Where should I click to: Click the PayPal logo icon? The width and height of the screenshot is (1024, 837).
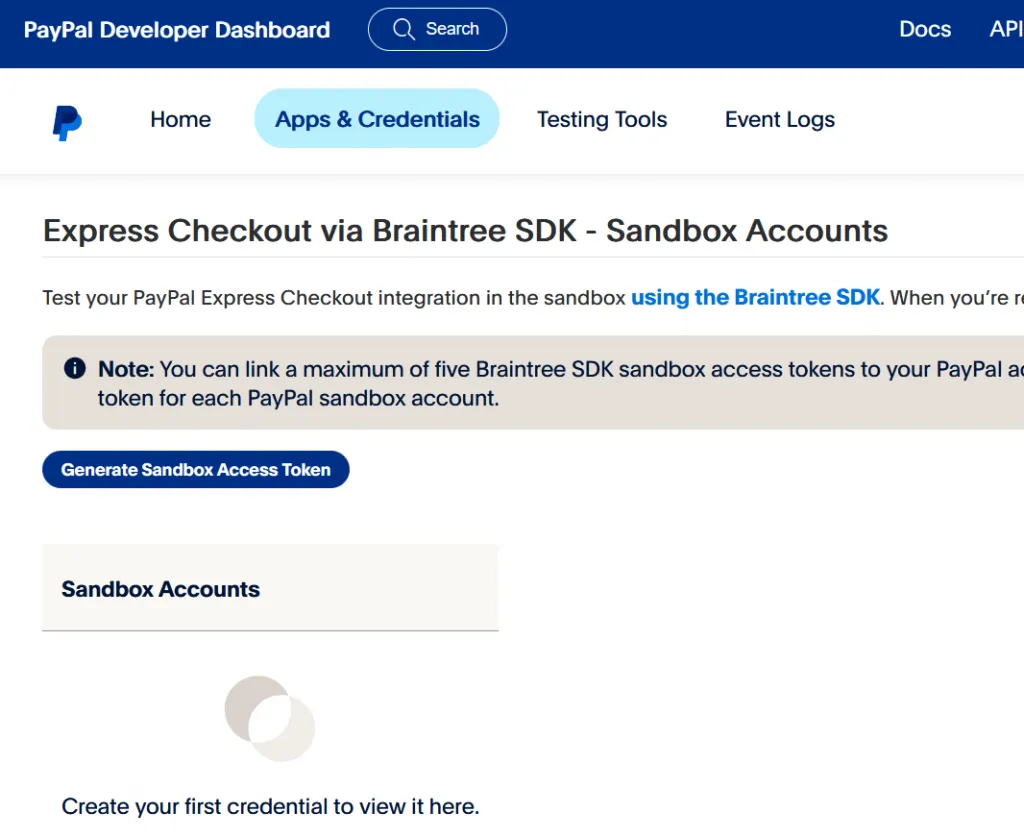tap(67, 122)
